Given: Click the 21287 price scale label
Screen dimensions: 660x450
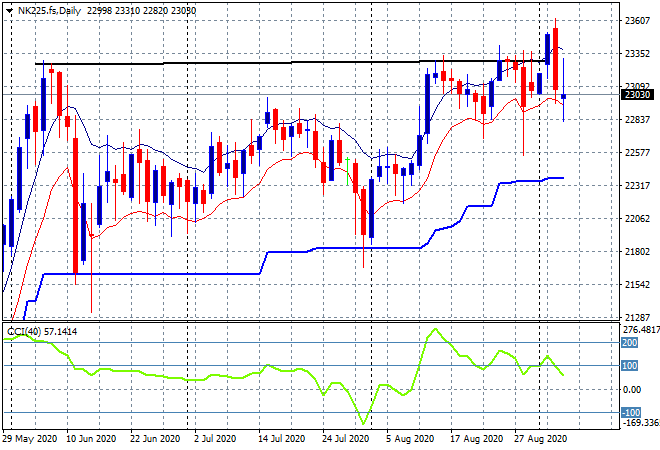Looking at the screenshot, I should click(637, 317).
